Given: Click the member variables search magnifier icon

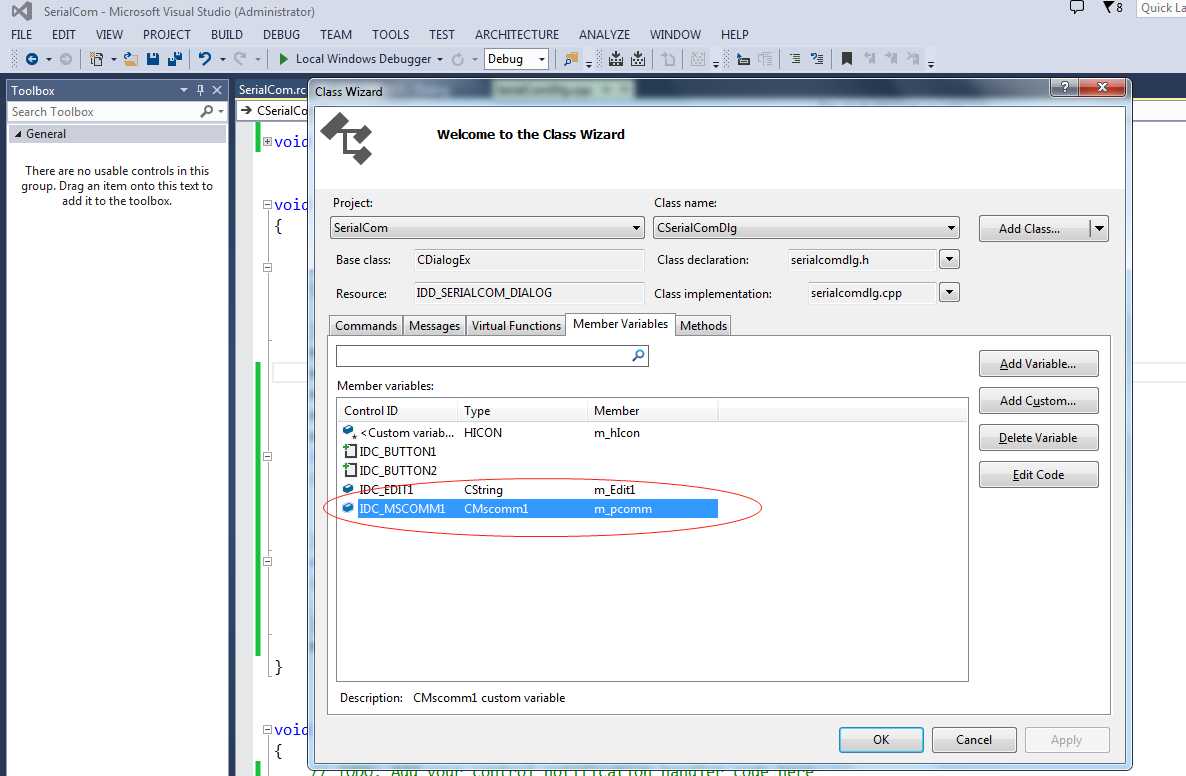Looking at the screenshot, I should [x=638, y=355].
